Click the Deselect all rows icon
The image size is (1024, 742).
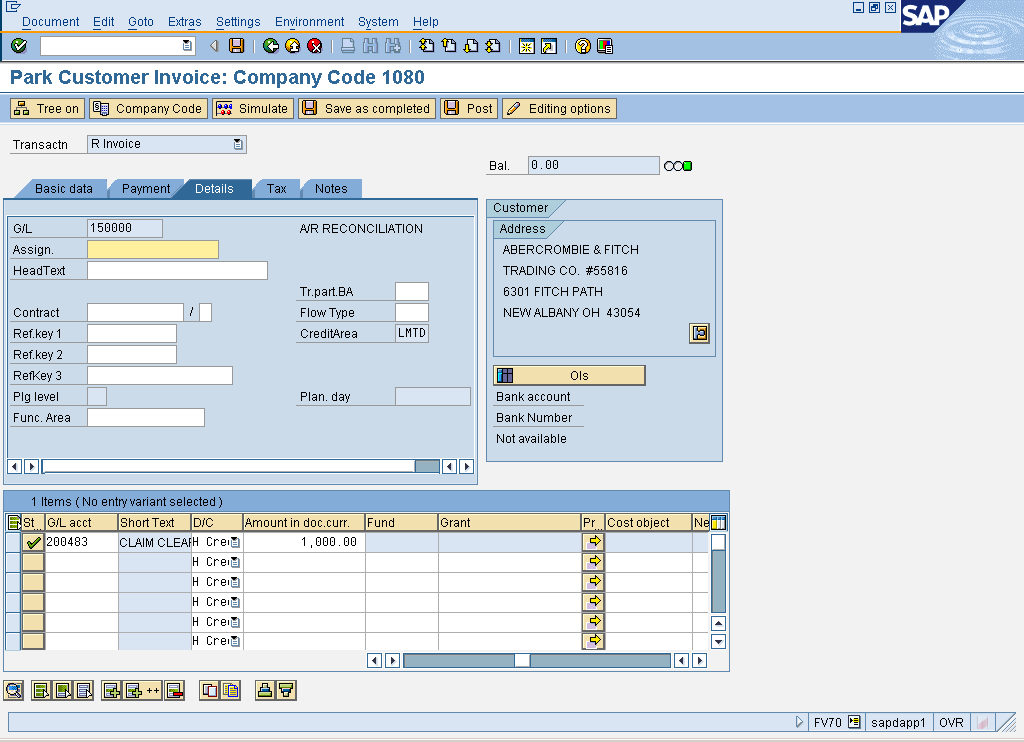click(x=84, y=690)
